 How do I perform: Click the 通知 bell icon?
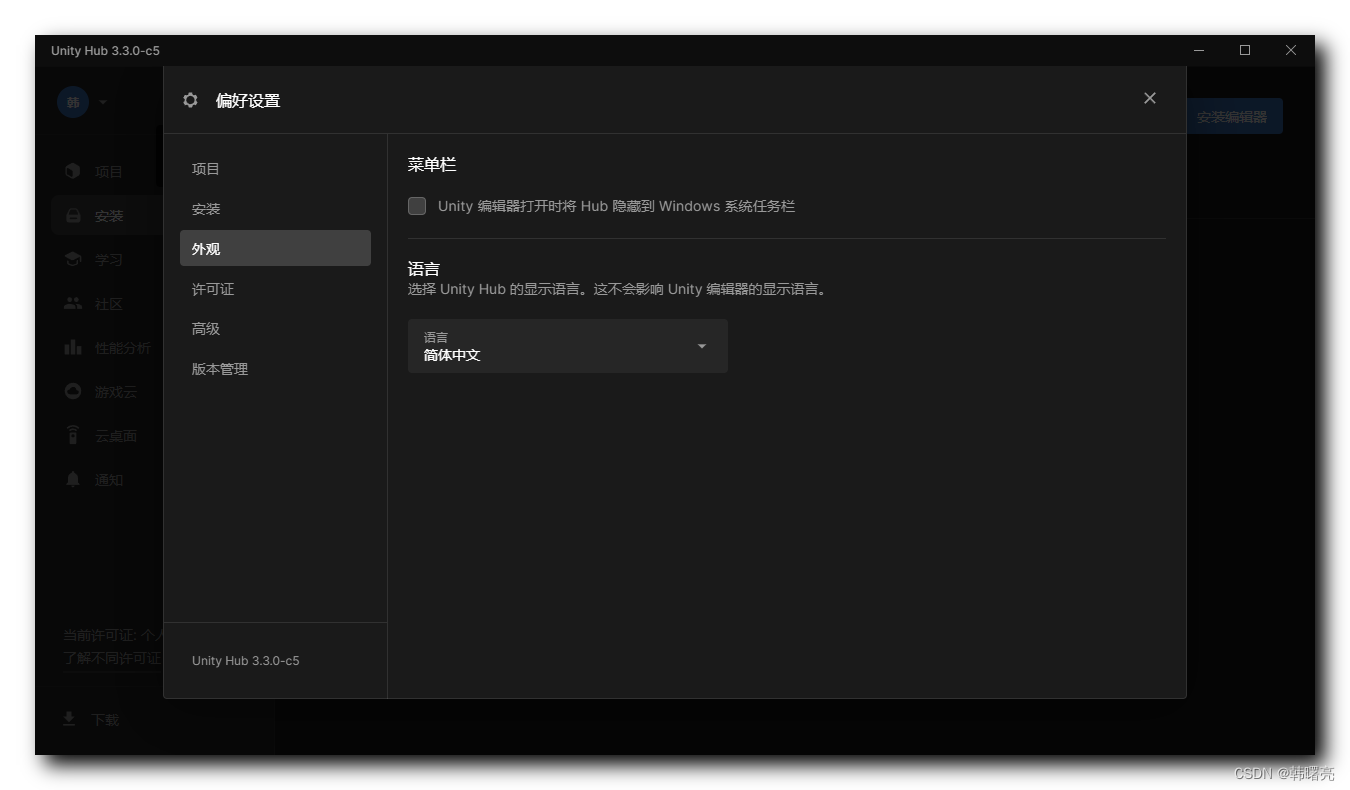pos(73,479)
